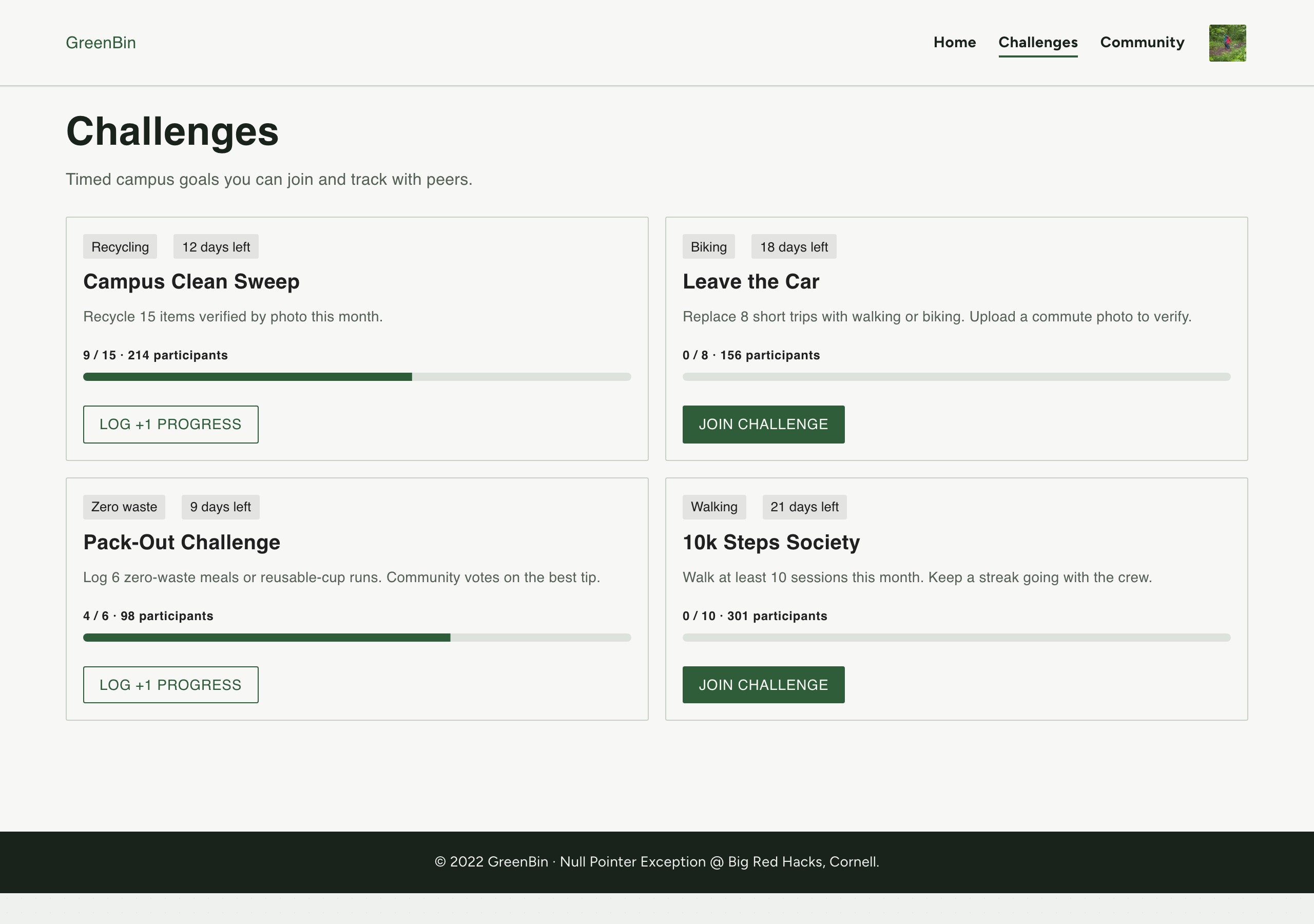Click the 10k Steps Society progress bar
1314x924 pixels.
(x=956, y=637)
